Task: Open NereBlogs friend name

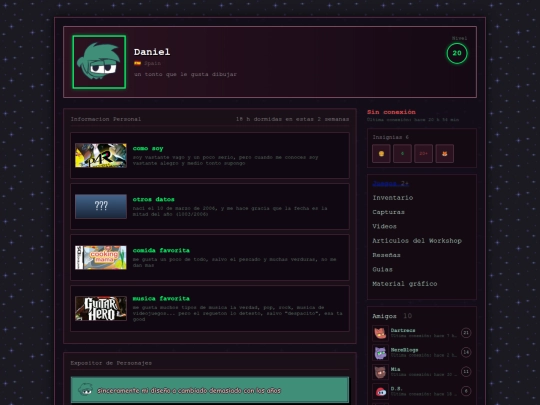Action: (404, 350)
